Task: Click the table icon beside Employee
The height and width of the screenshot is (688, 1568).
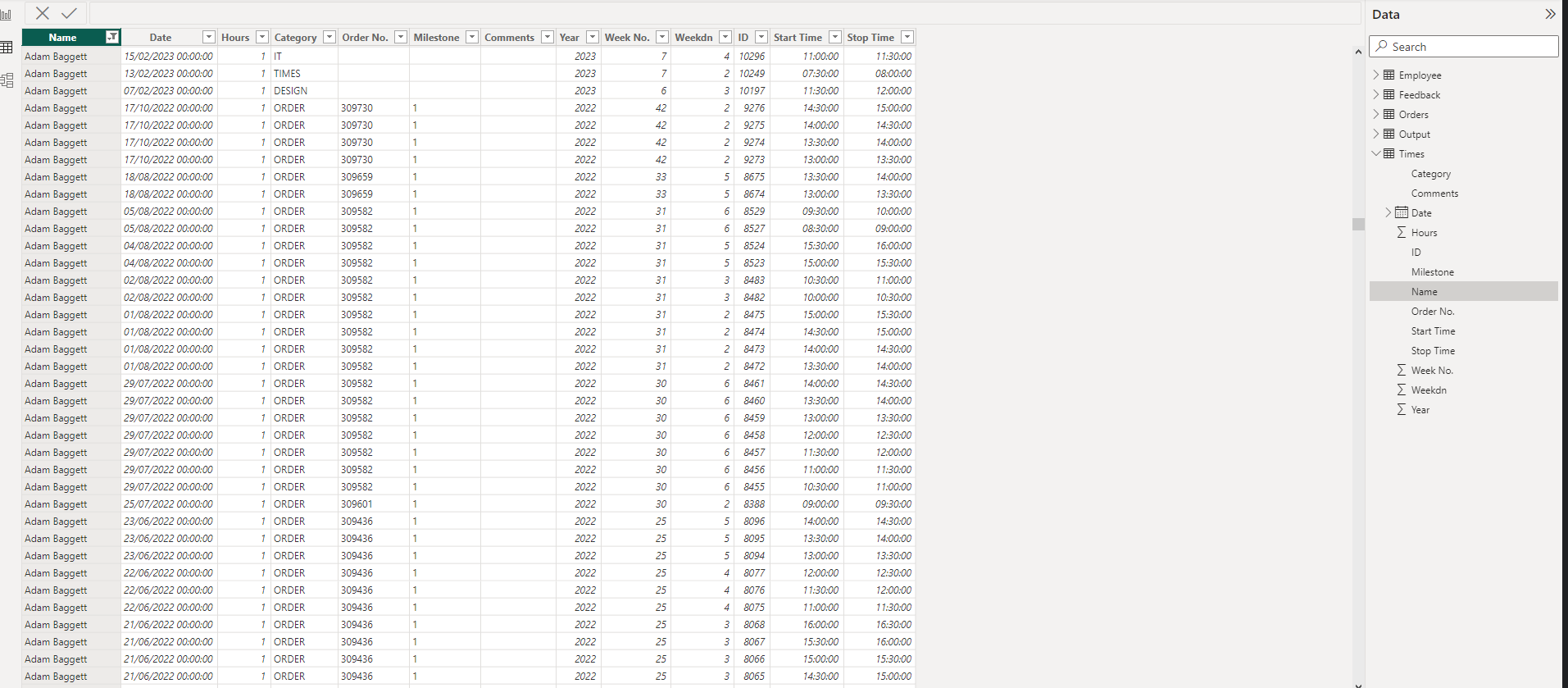Action: pos(1389,75)
